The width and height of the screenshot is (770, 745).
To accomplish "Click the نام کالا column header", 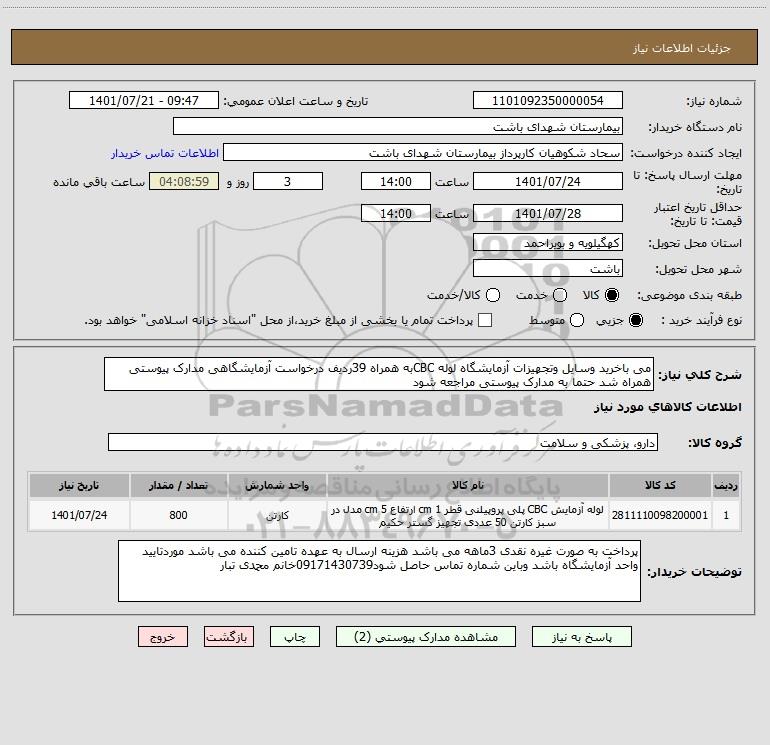I will (468, 485).
